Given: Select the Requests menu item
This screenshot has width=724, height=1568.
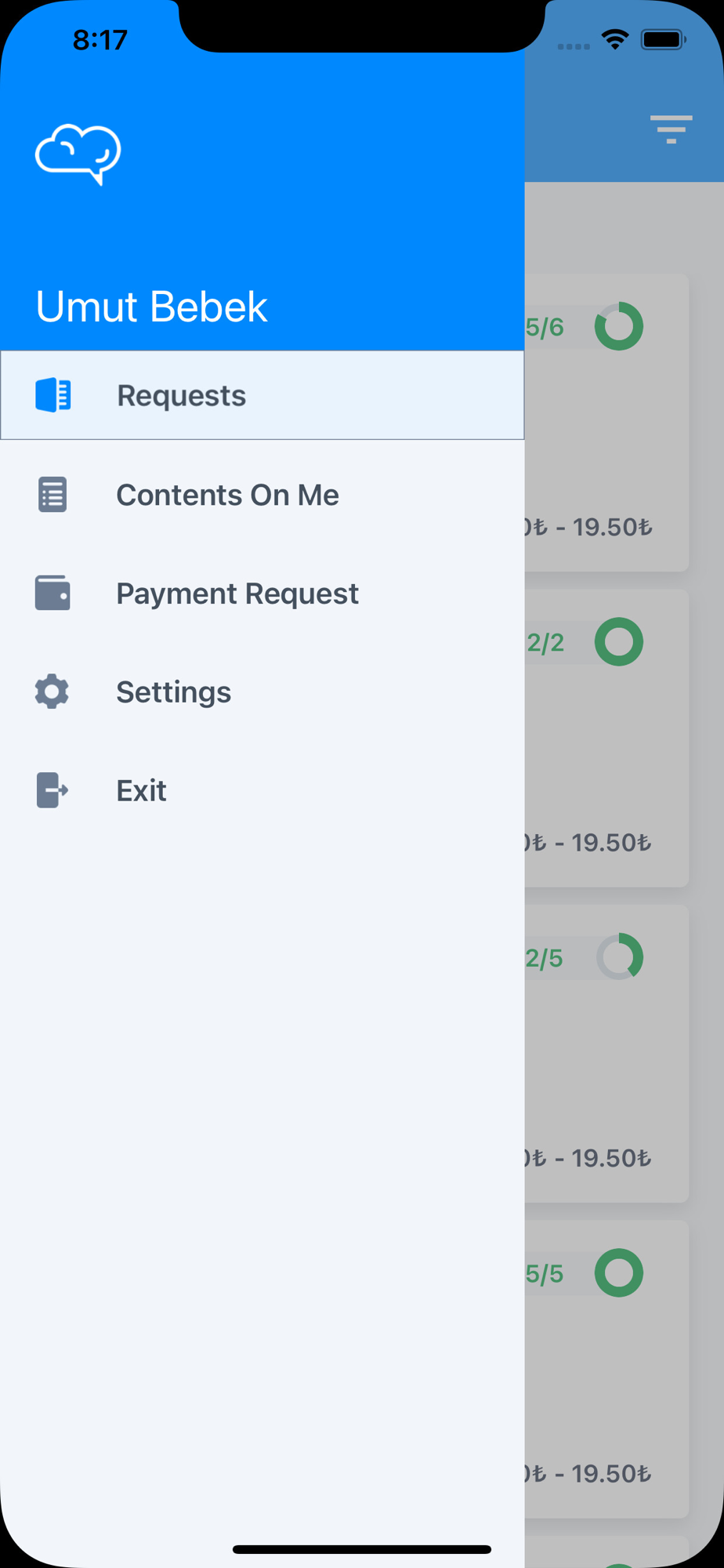Looking at the screenshot, I should point(262,395).
